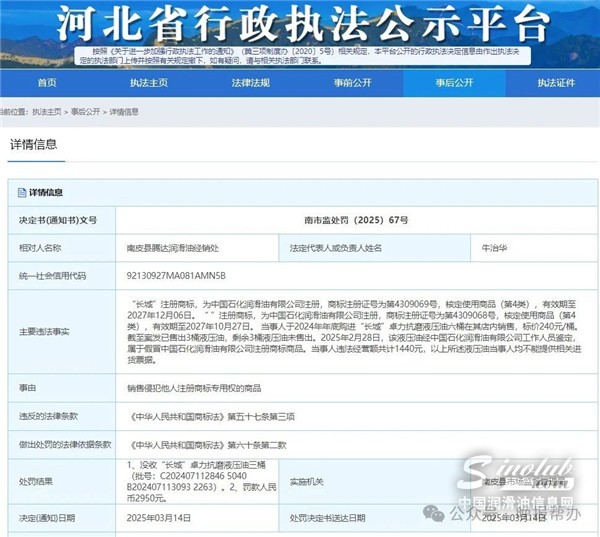The width and height of the screenshot is (600, 537).
Task: Open the 首页 navigation tab
Action: (47, 83)
